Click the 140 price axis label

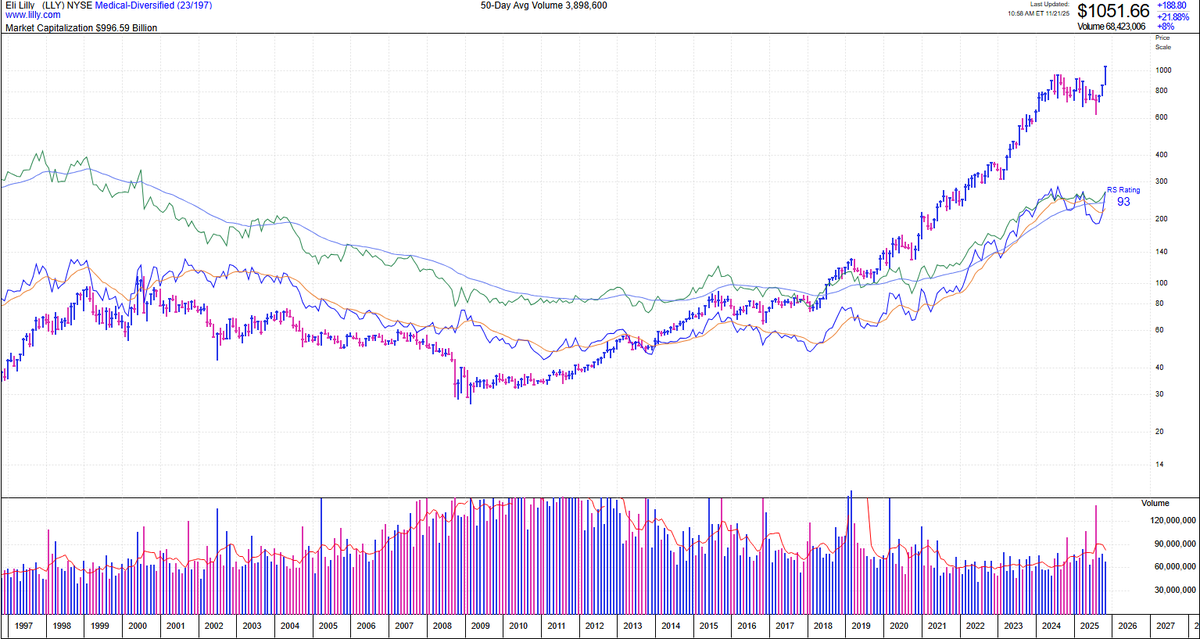pos(1161,252)
